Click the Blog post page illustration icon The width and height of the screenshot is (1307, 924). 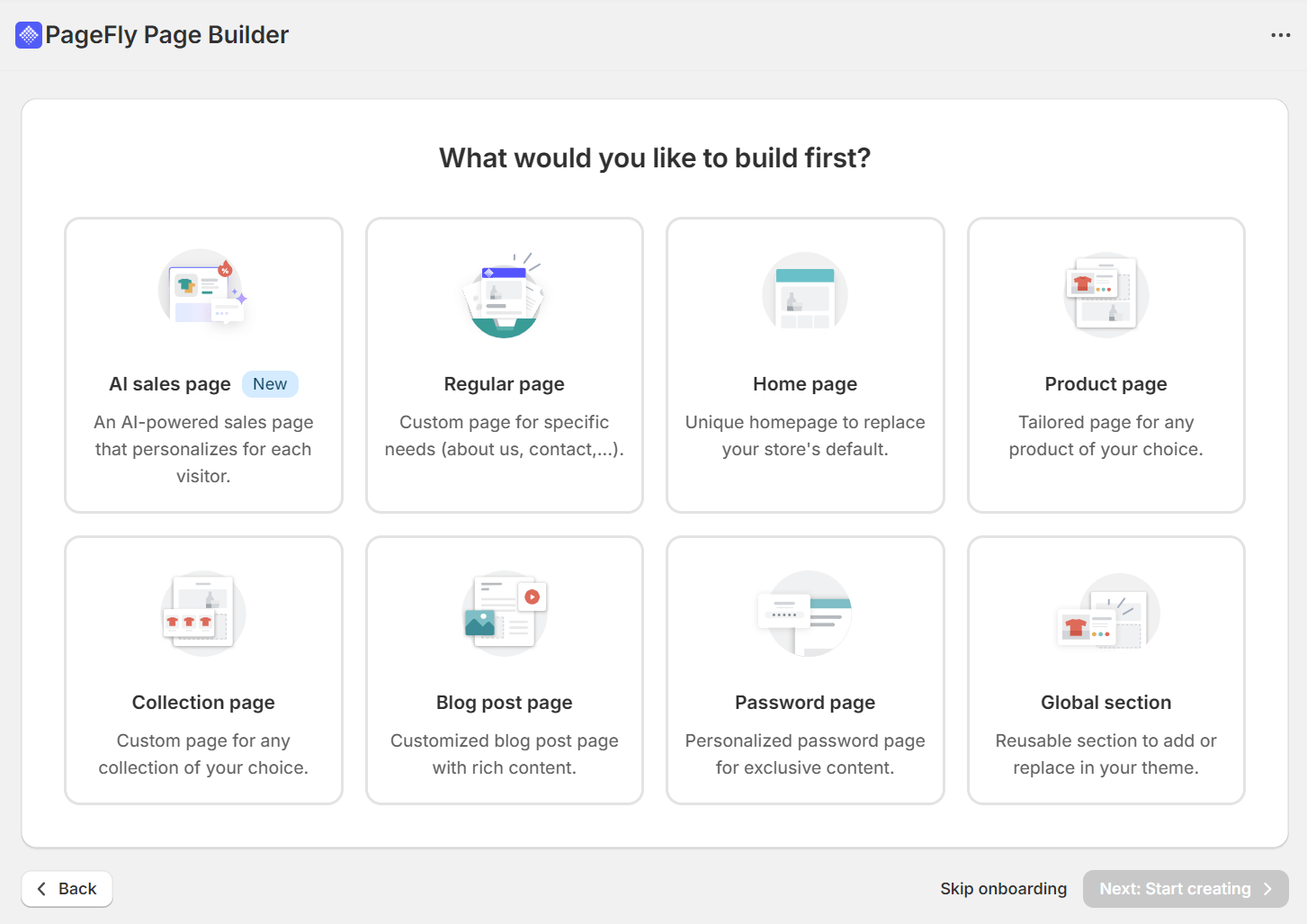(x=504, y=612)
